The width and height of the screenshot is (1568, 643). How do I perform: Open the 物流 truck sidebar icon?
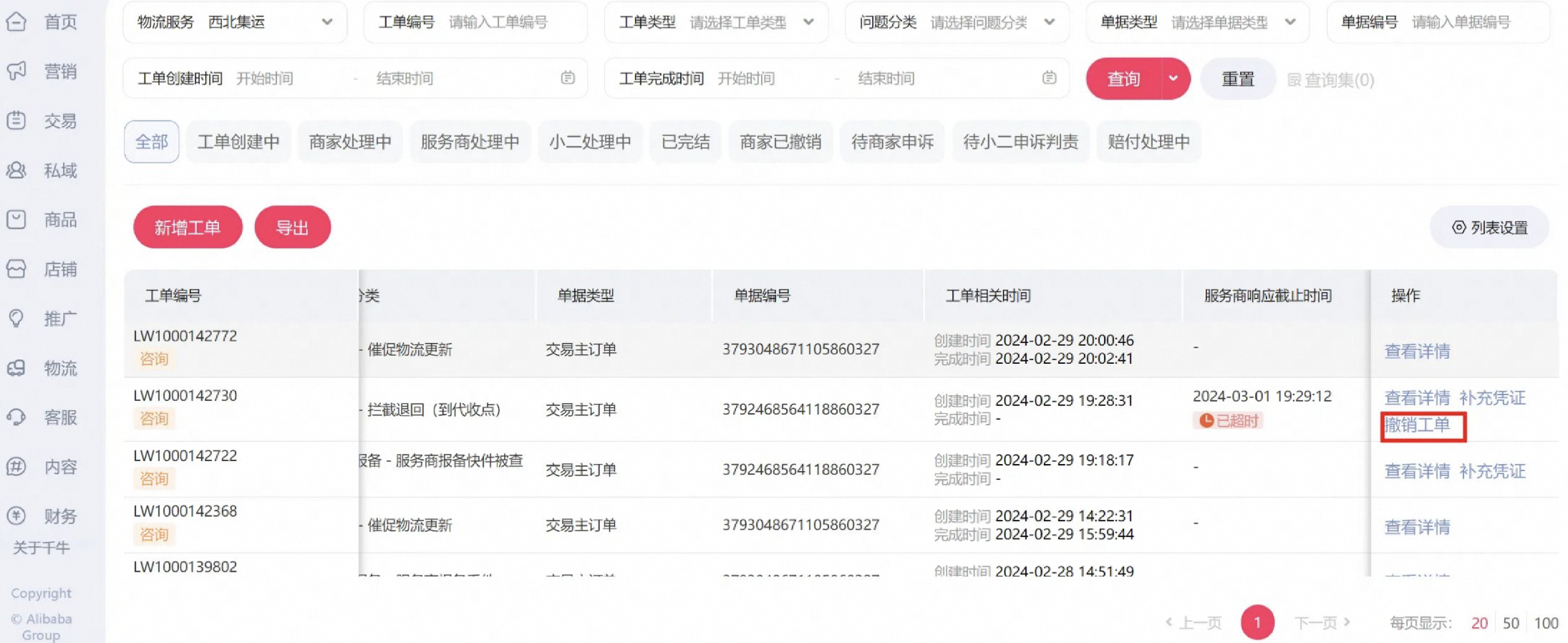click(x=16, y=368)
